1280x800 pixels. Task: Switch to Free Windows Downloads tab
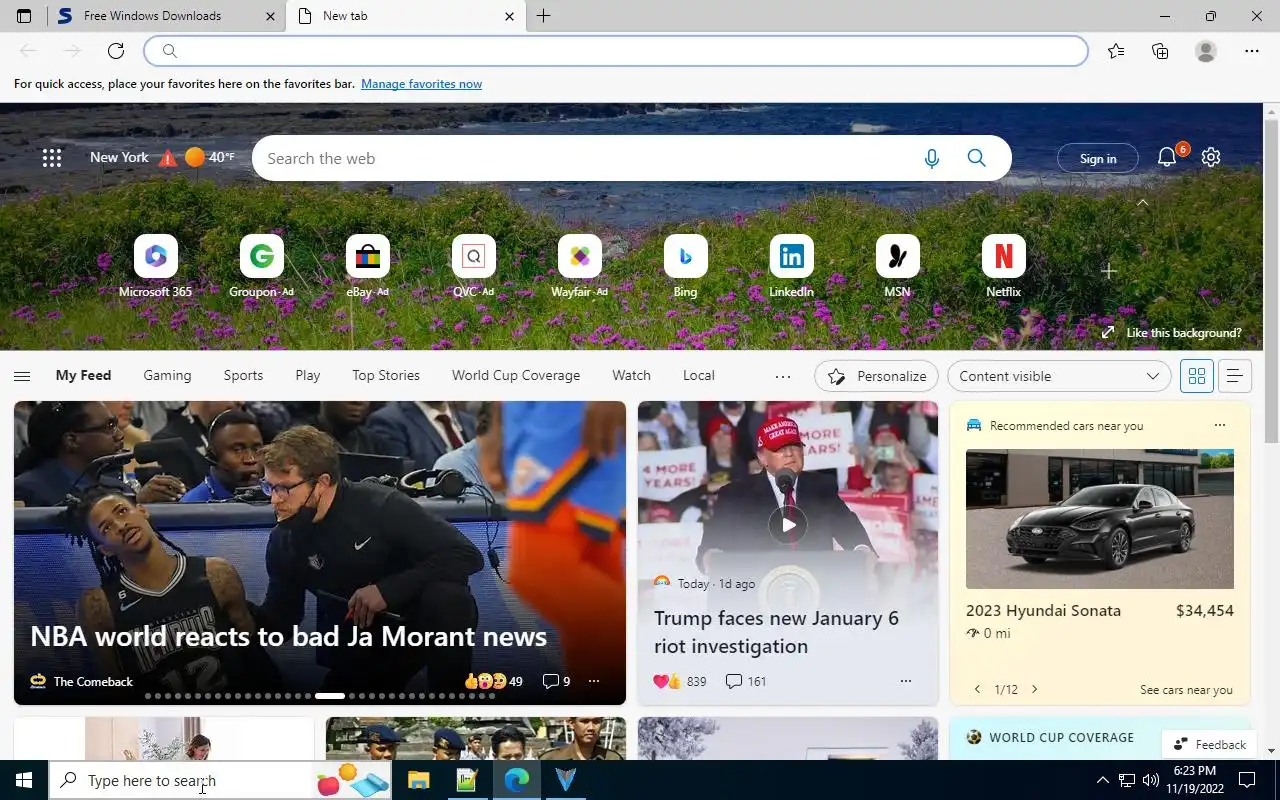coord(166,16)
